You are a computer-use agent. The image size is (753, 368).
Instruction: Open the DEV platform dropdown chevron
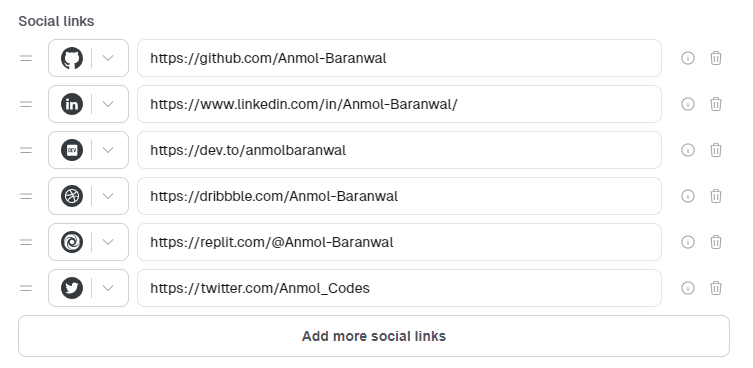pyautogui.click(x=108, y=150)
